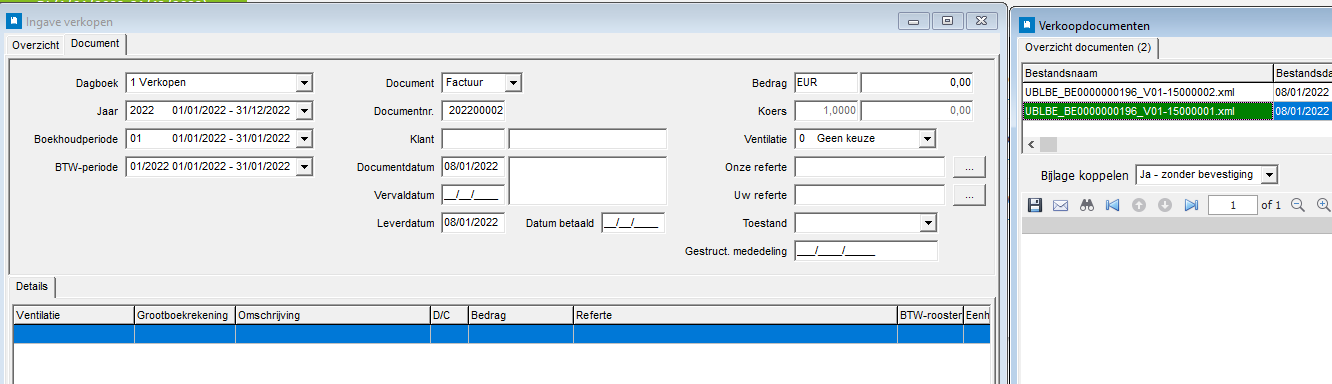Select the Details tab
The height and width of the screenshot is (384, 1332).
click(32, 286)
